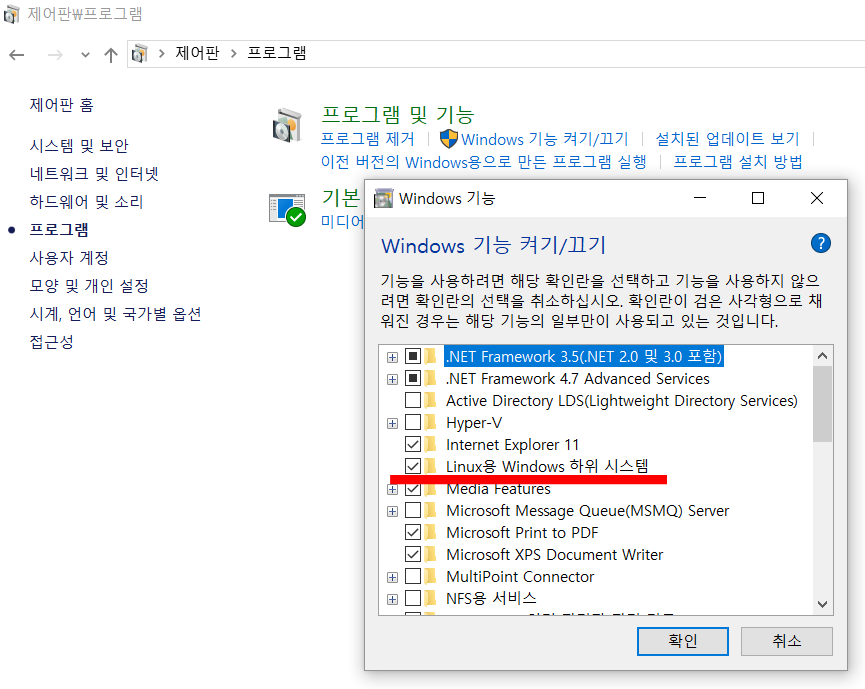The height and width of the screenshot is (689, 865).
Task: Click 프로그램 제거 link
Action: pos(367,138)
